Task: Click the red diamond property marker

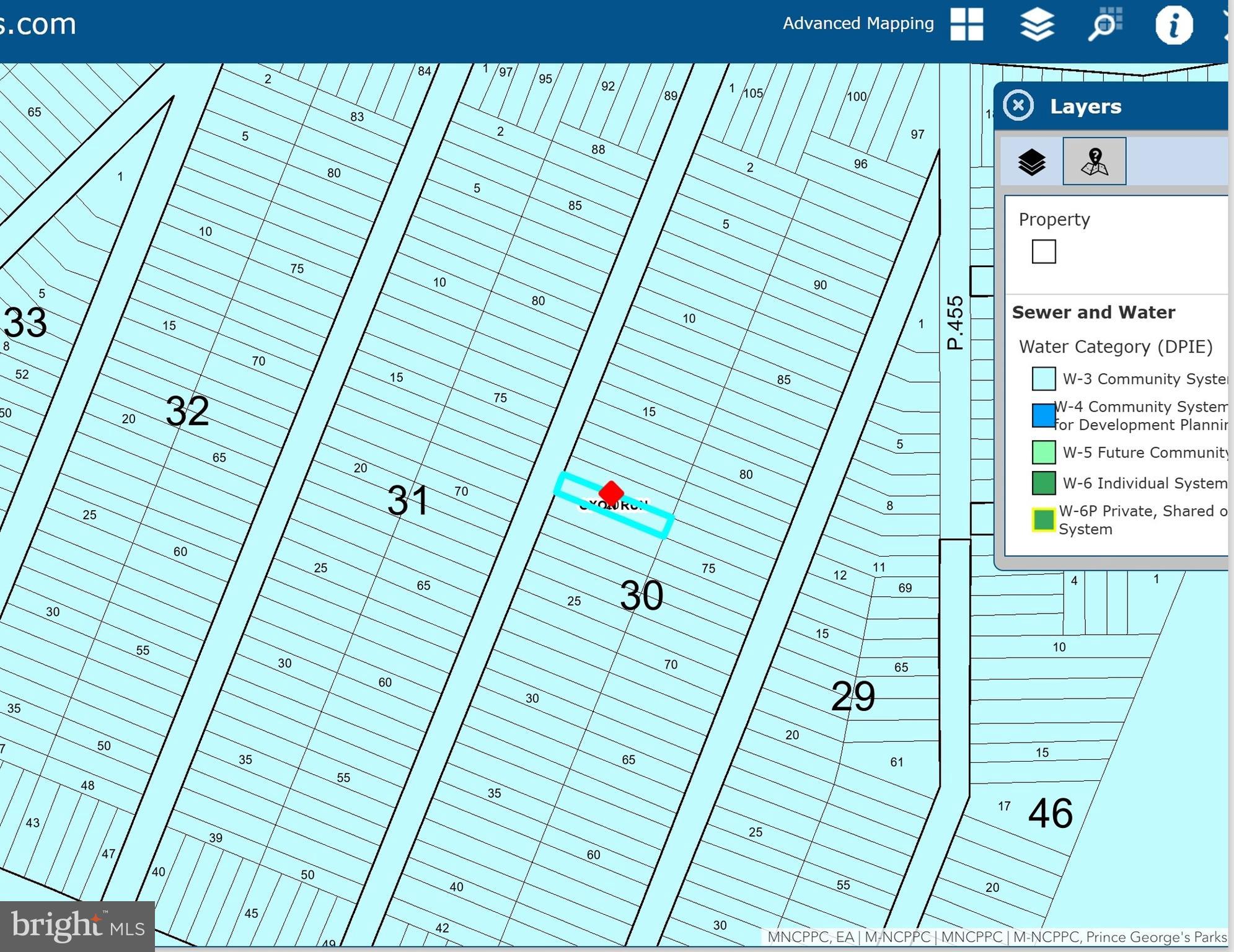Action: point(611,493)
